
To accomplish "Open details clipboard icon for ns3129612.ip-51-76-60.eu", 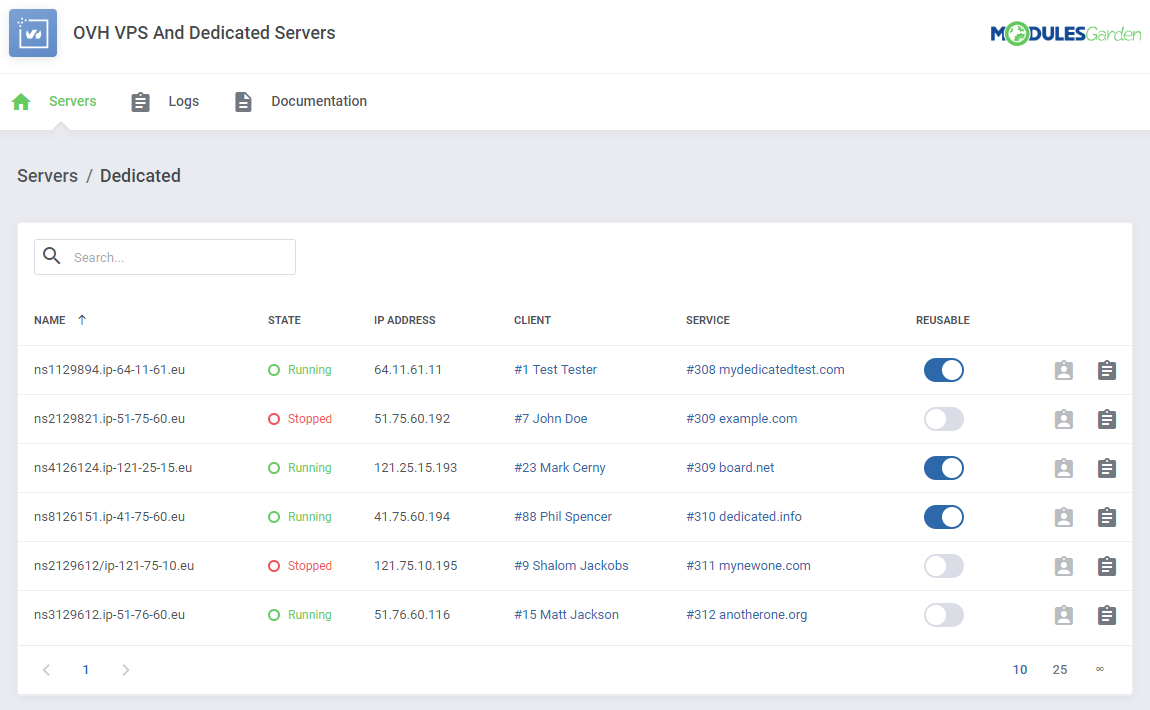I will tap(1107, 615).
